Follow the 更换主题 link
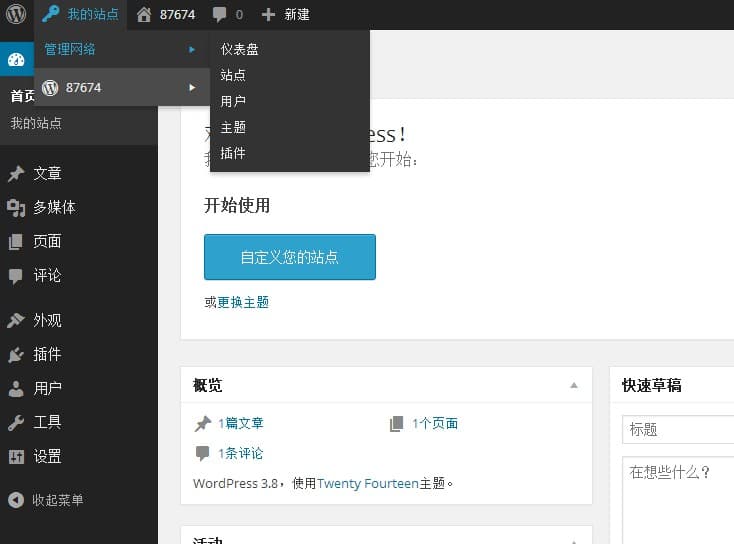 [x=243, y=302]
